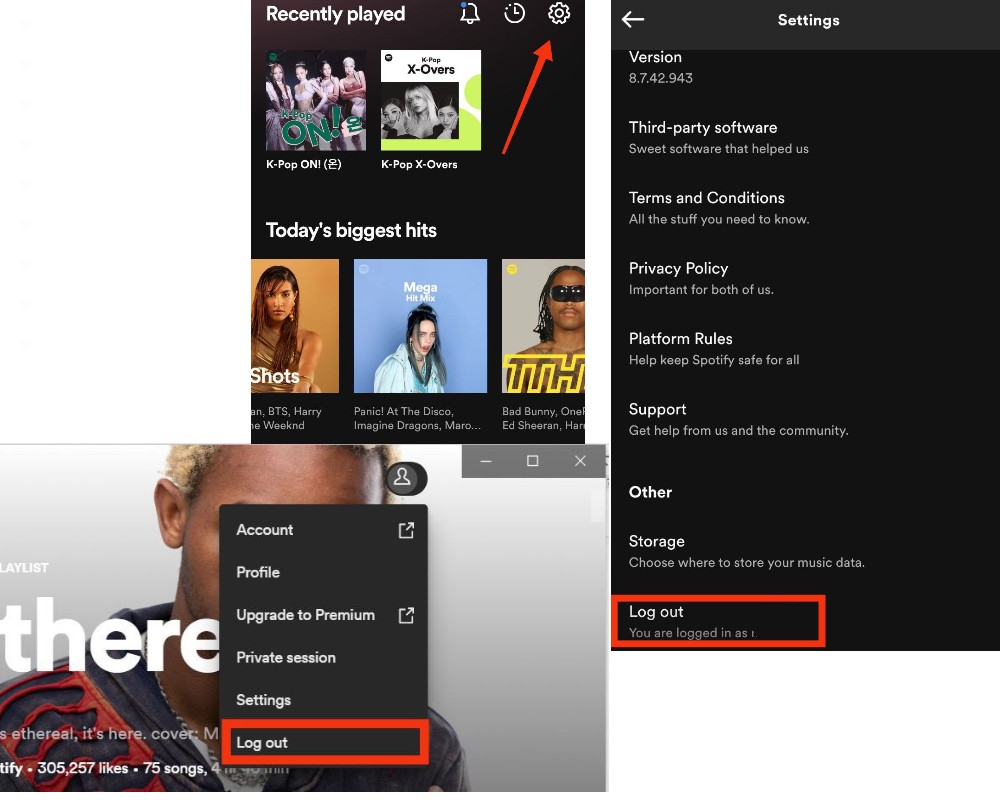
Task: Maximize the Spotify desktop window
Action: (533, 461)
